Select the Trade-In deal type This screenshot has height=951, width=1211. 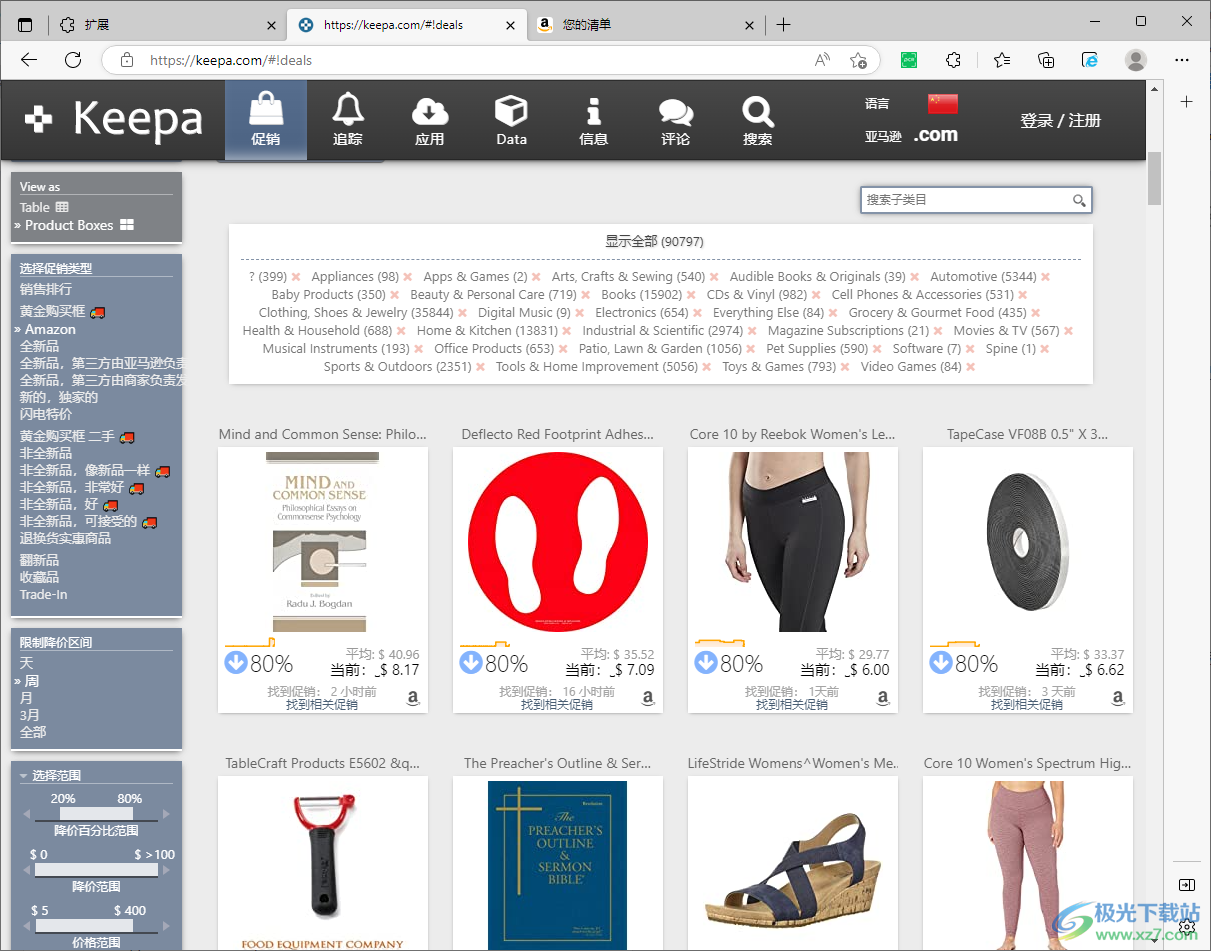click(x=44, y=594)
